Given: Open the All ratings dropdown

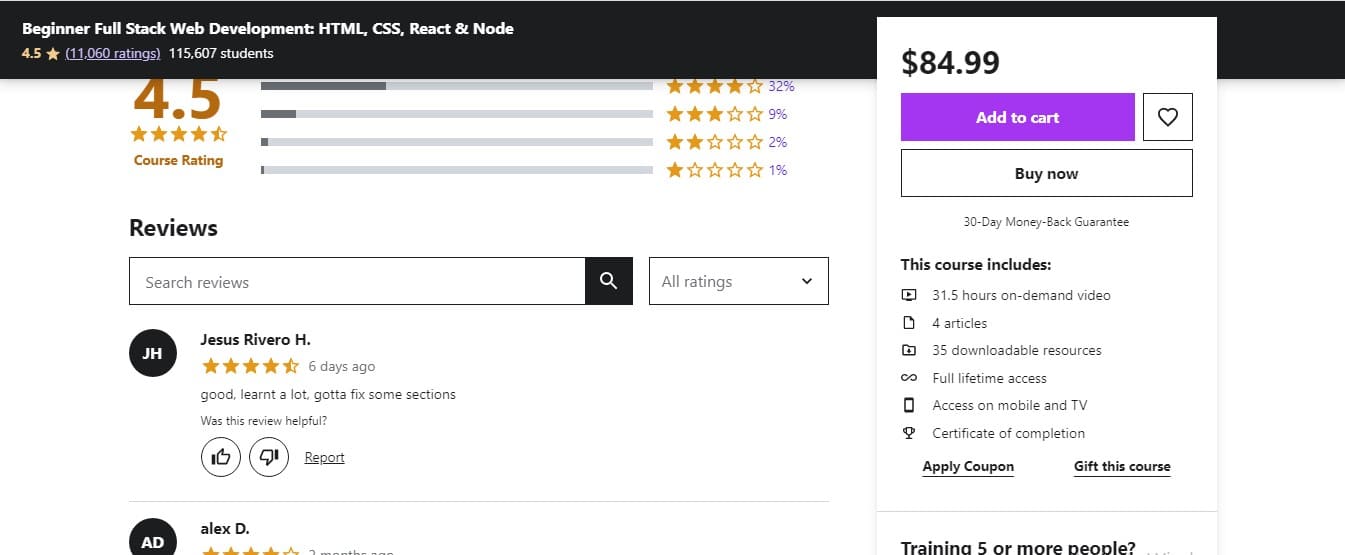Looking at the screenshot, I should [x=739, y=281].
